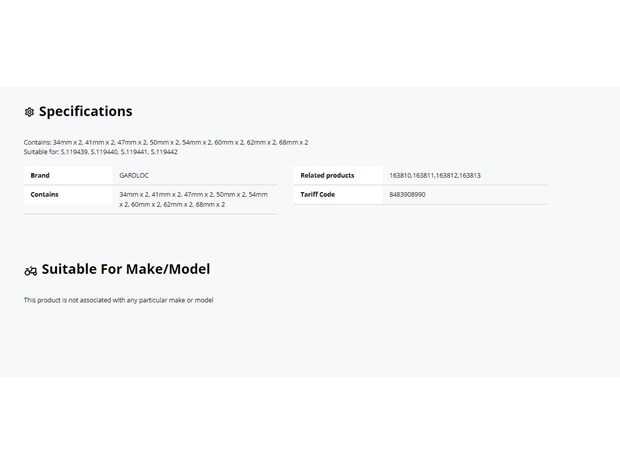Select the Specifications heading
This screenshot has width=620, height=465.
[85, 112]
